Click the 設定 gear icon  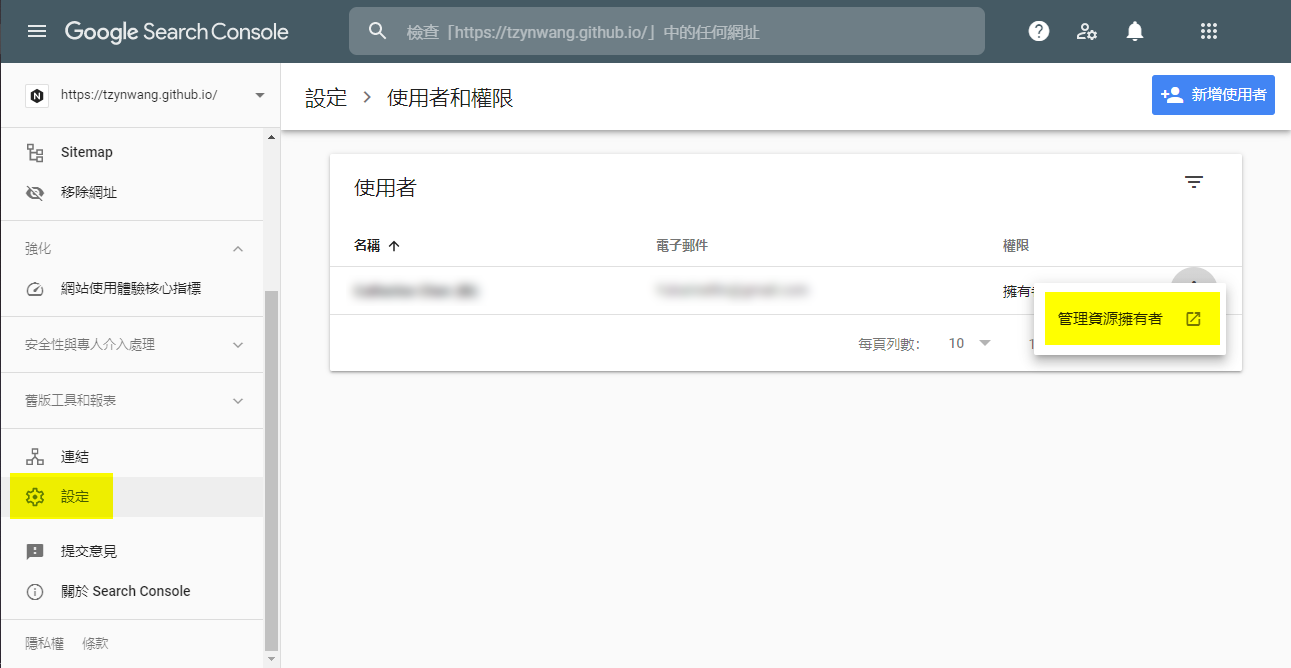(35, 496)
